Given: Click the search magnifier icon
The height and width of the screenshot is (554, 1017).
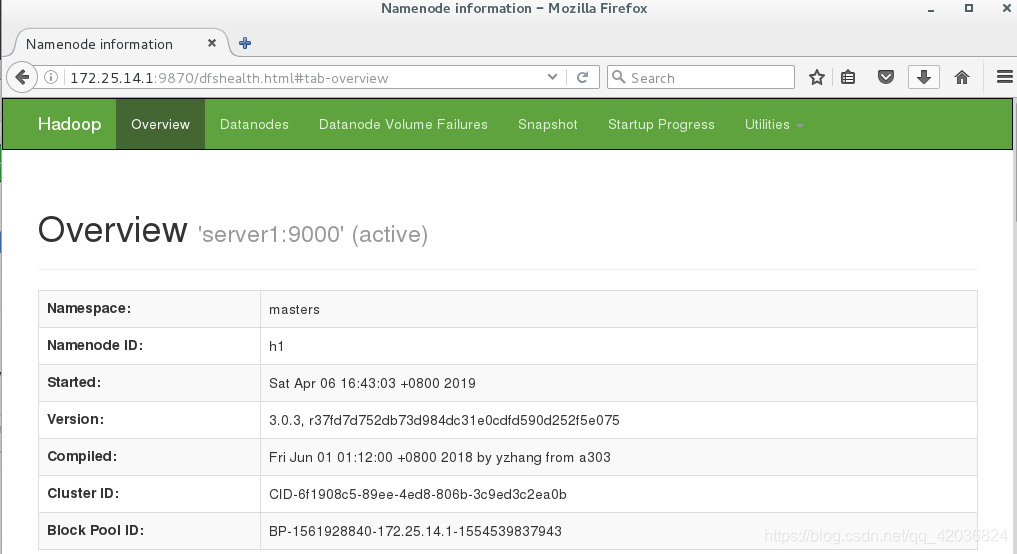Looking at the screenshot, I should (x=619, y=77).
